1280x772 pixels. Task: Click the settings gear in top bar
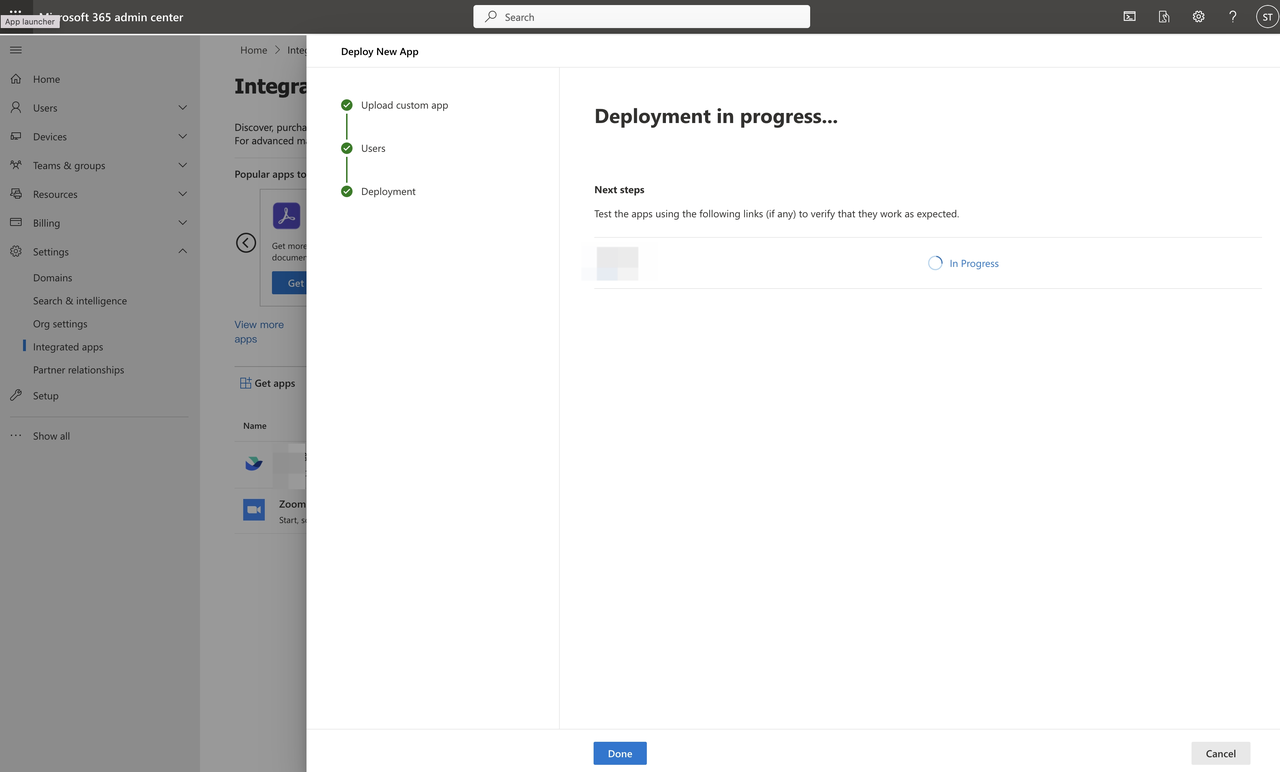[x=1198, y=17]
